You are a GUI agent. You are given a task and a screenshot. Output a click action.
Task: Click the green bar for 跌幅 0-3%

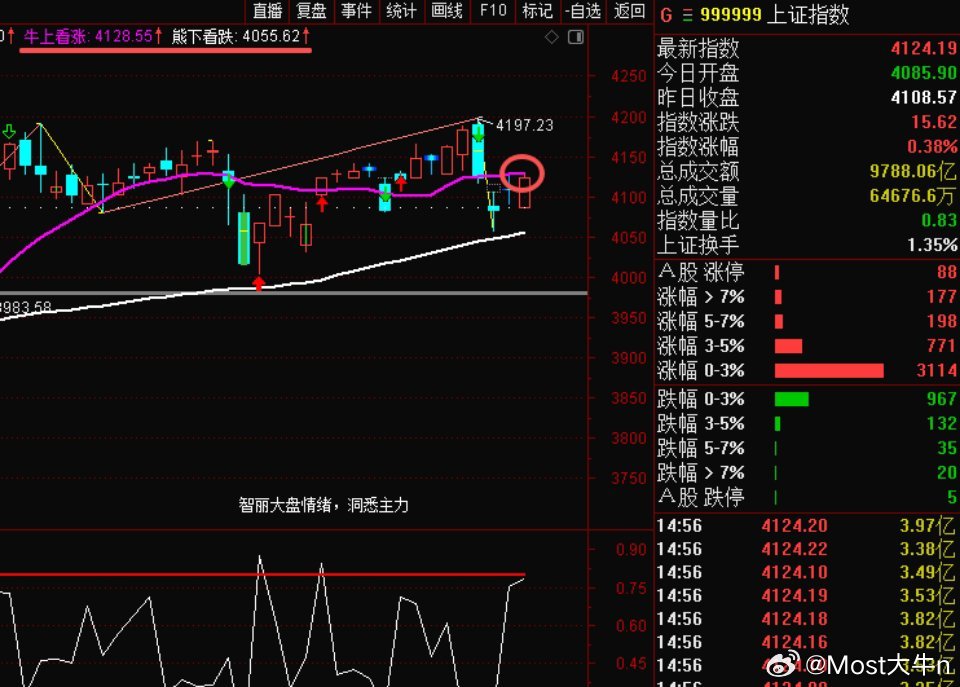pyautogui.click(x=792, y=399)
